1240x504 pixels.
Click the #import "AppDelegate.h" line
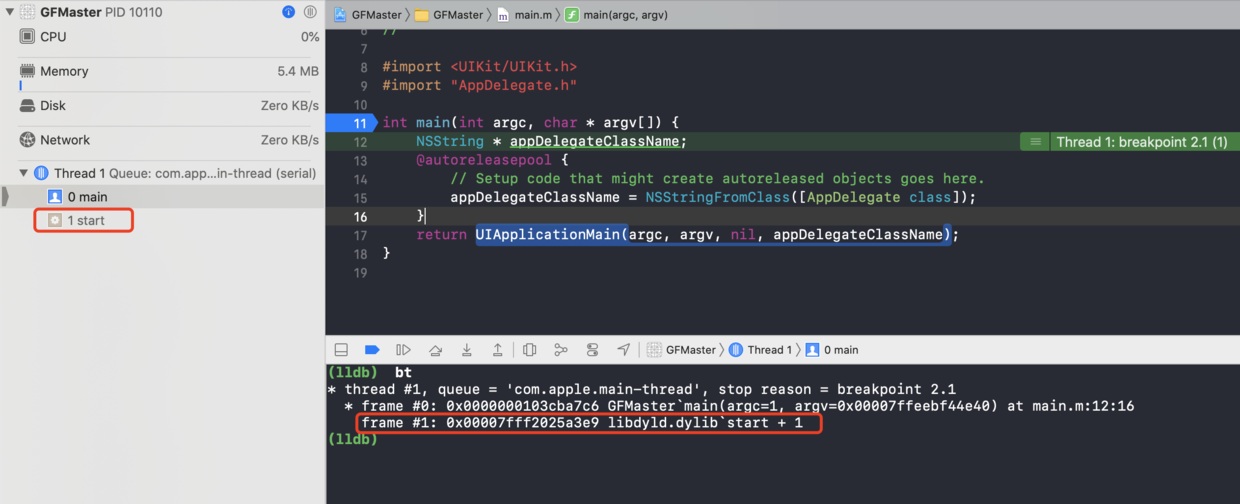(x=479, y=86)
